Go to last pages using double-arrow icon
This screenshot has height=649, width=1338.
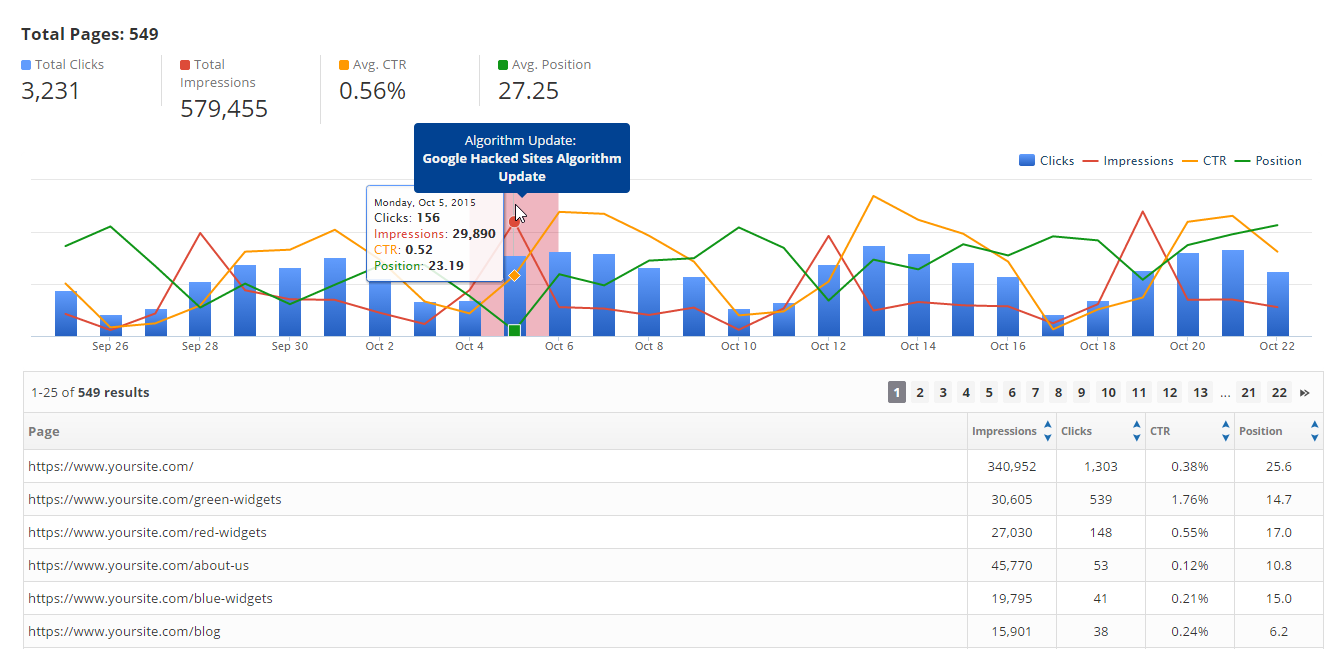1304,393
